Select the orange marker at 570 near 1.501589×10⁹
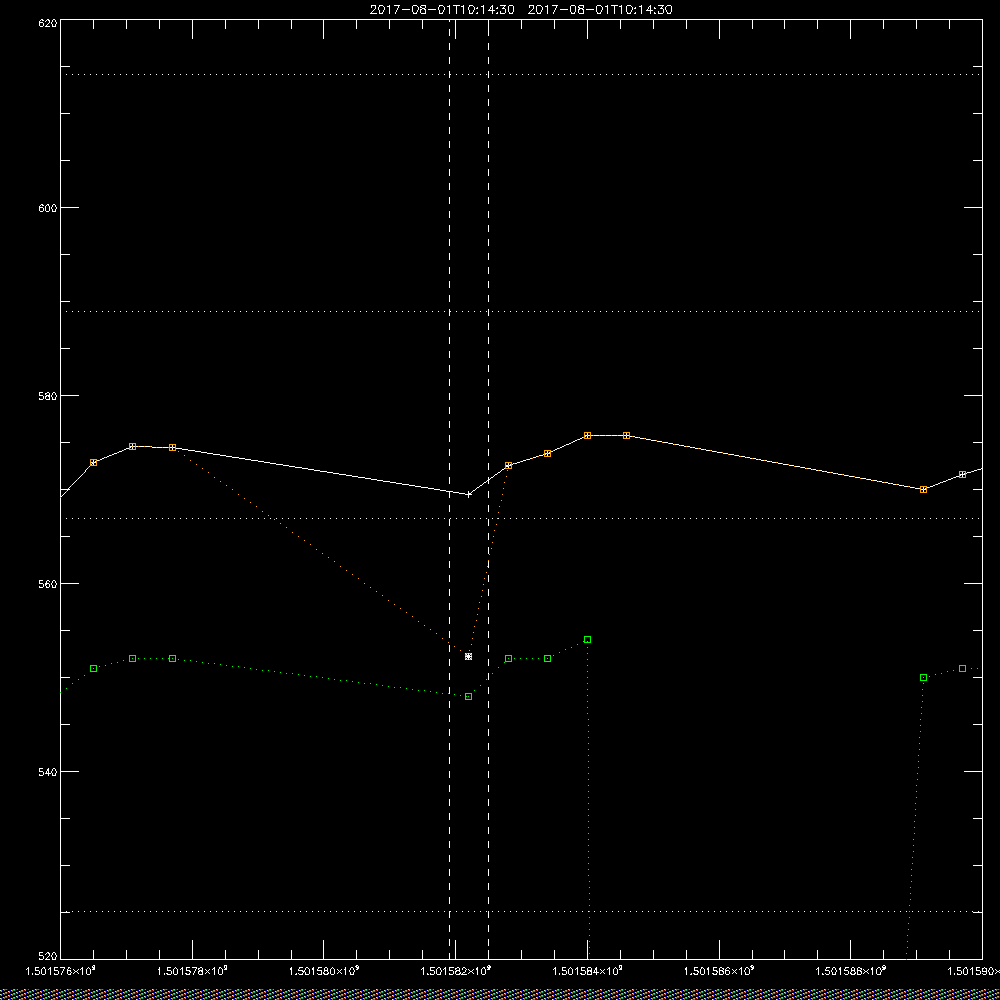 (923, 489)
